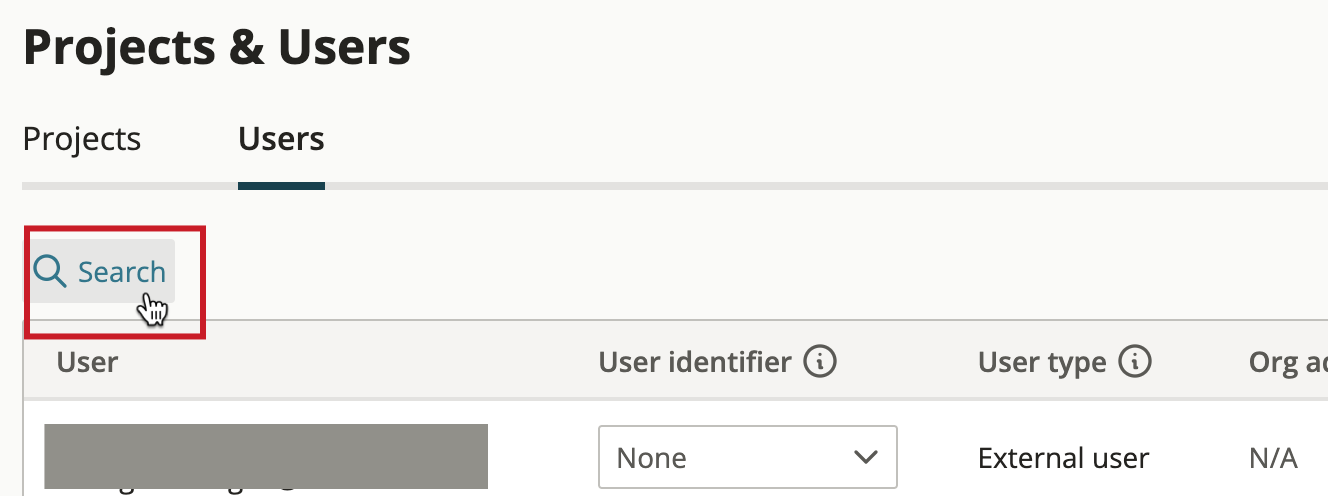Screen dimensions: 1328x496
Task: Select the External user cell
Action: [x=1064, y=458]
